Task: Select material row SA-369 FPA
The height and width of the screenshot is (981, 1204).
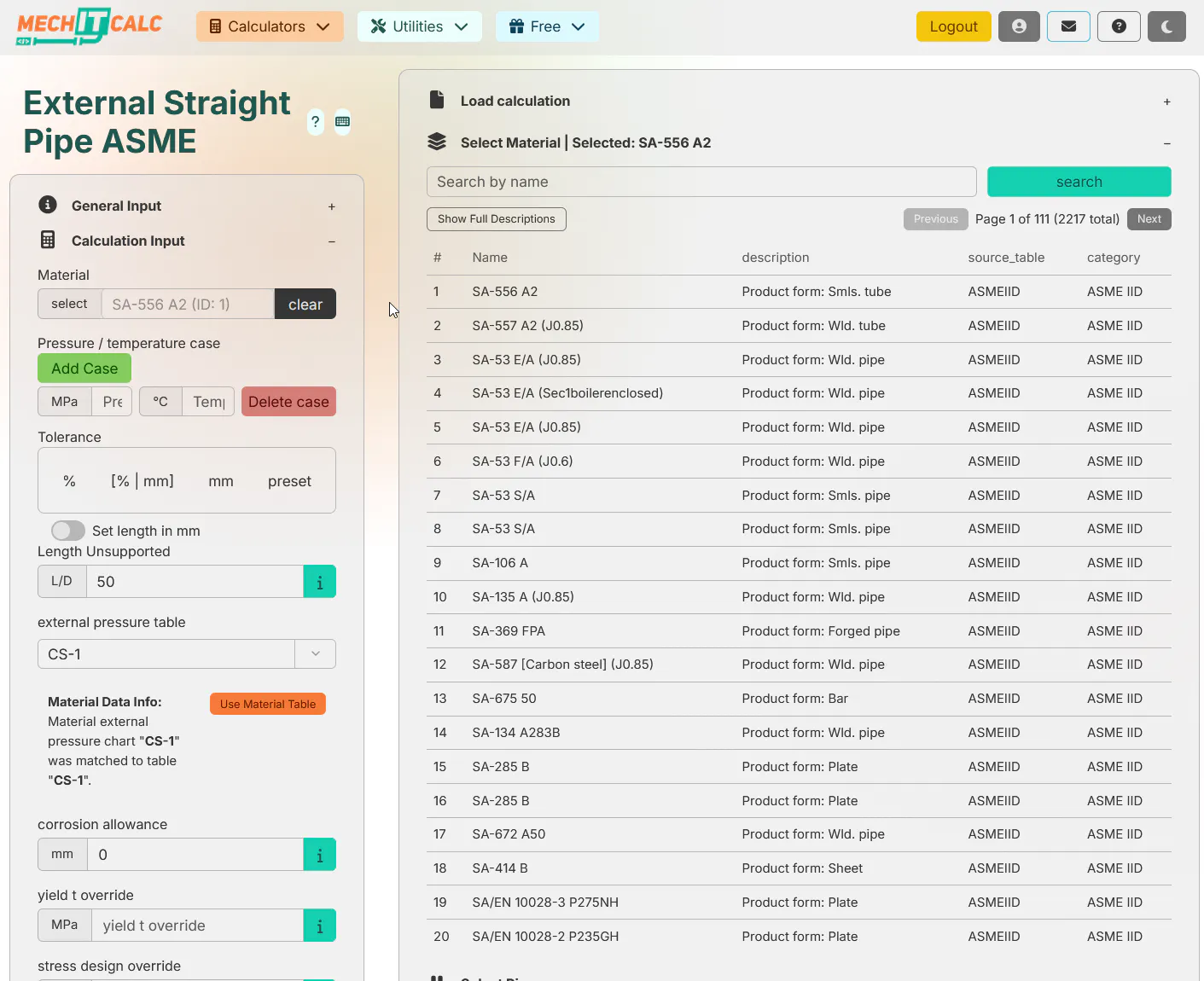Action: [799, 631]
